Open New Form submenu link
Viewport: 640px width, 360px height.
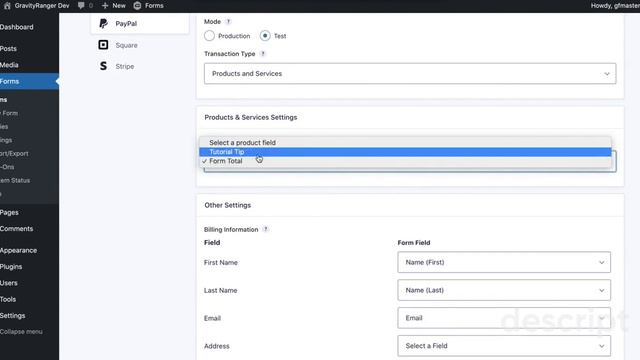click(x=9, y=113)
